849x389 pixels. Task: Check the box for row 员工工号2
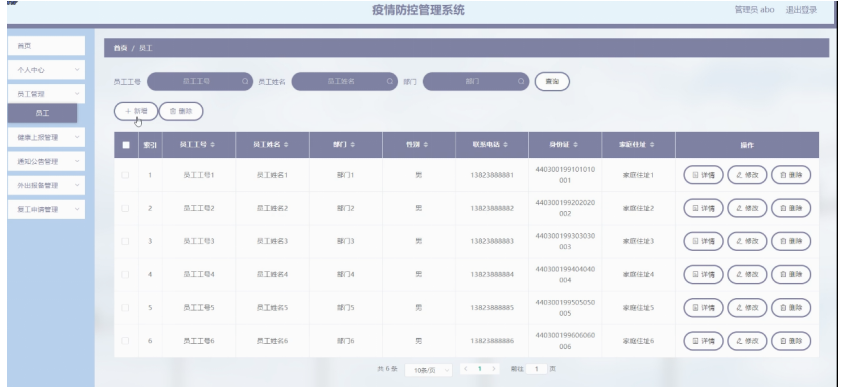(126, 208)
